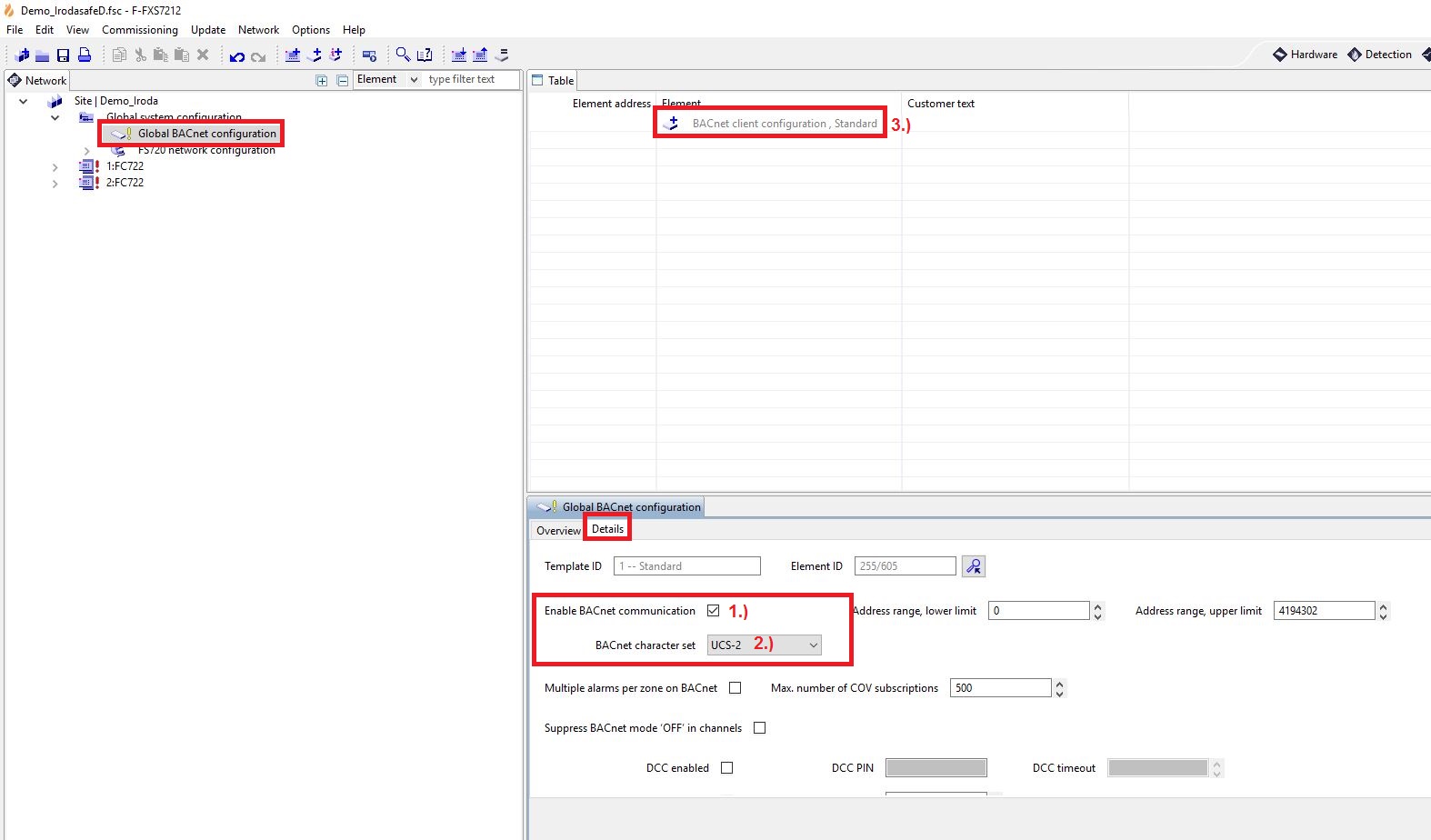Click the Address range, lower limit field

[1037, 611]
